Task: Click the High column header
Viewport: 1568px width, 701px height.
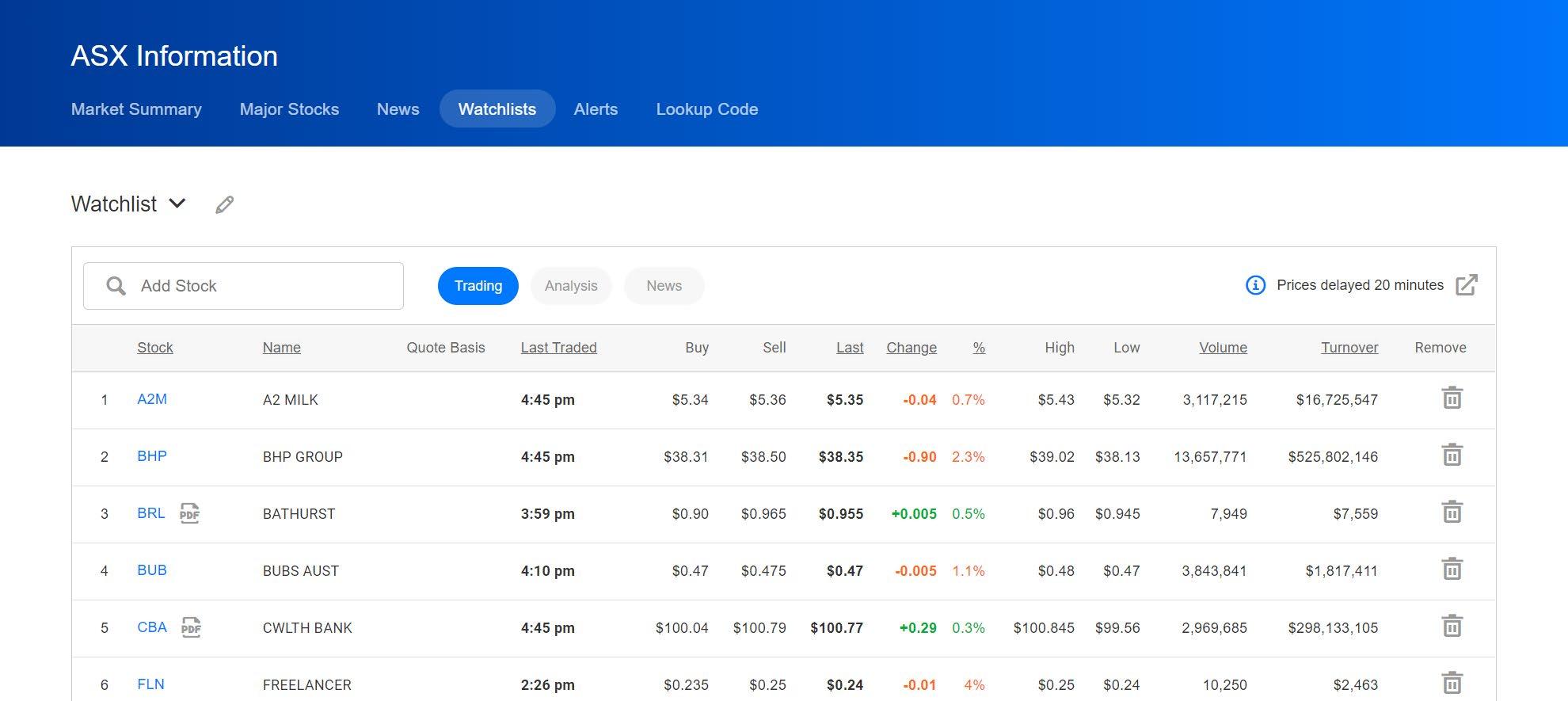Action: (x=1060, y=348)
